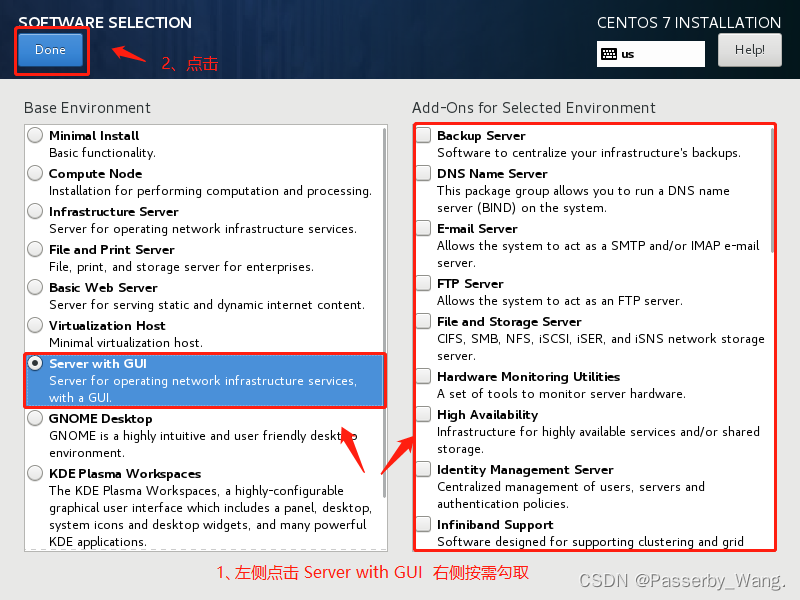Image resolution: width=800 pixels, height=600 pixels.
Task: Check Hardware Monitoring Utilities add-on
Action: [423, 376]
